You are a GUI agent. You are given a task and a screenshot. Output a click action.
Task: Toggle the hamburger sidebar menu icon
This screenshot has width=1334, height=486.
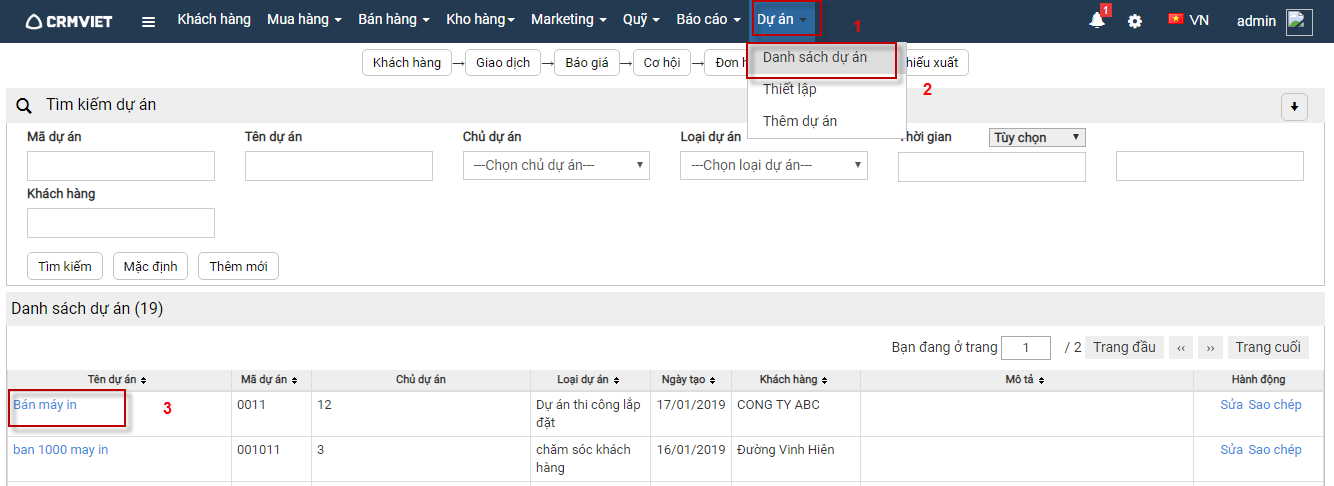click(148, 21)
